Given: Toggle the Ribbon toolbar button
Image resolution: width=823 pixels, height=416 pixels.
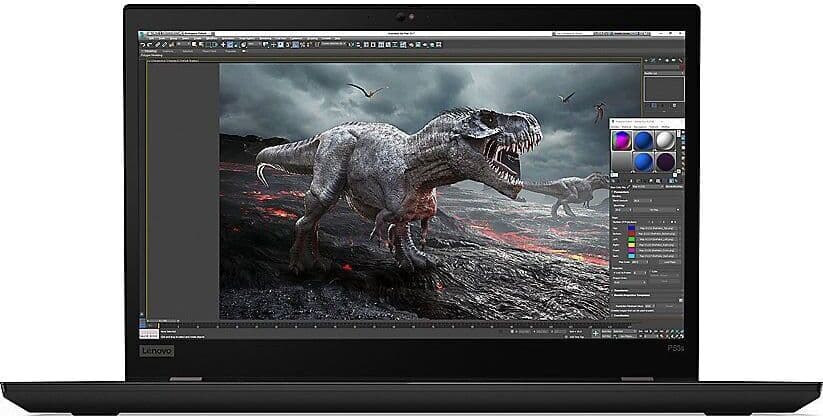Looking at the screenshot, I should [381, 45].
